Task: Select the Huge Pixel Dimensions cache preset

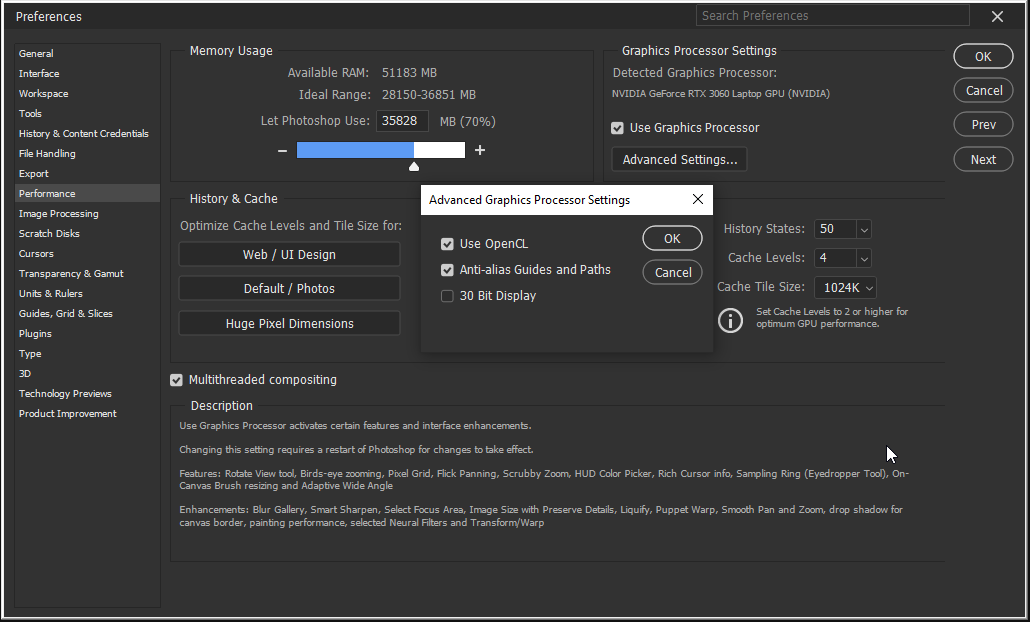Action: point(289,323)
